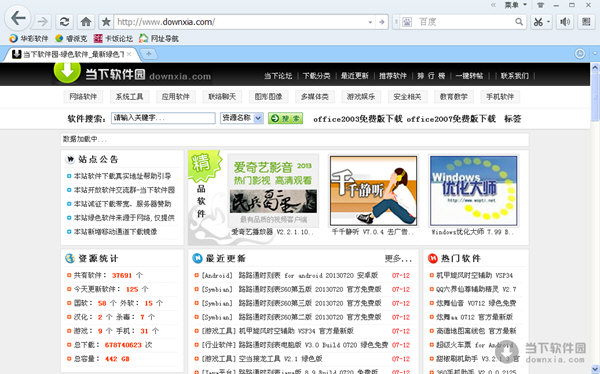Open the 华彩软件 bookmark

[x=29, y=39]
